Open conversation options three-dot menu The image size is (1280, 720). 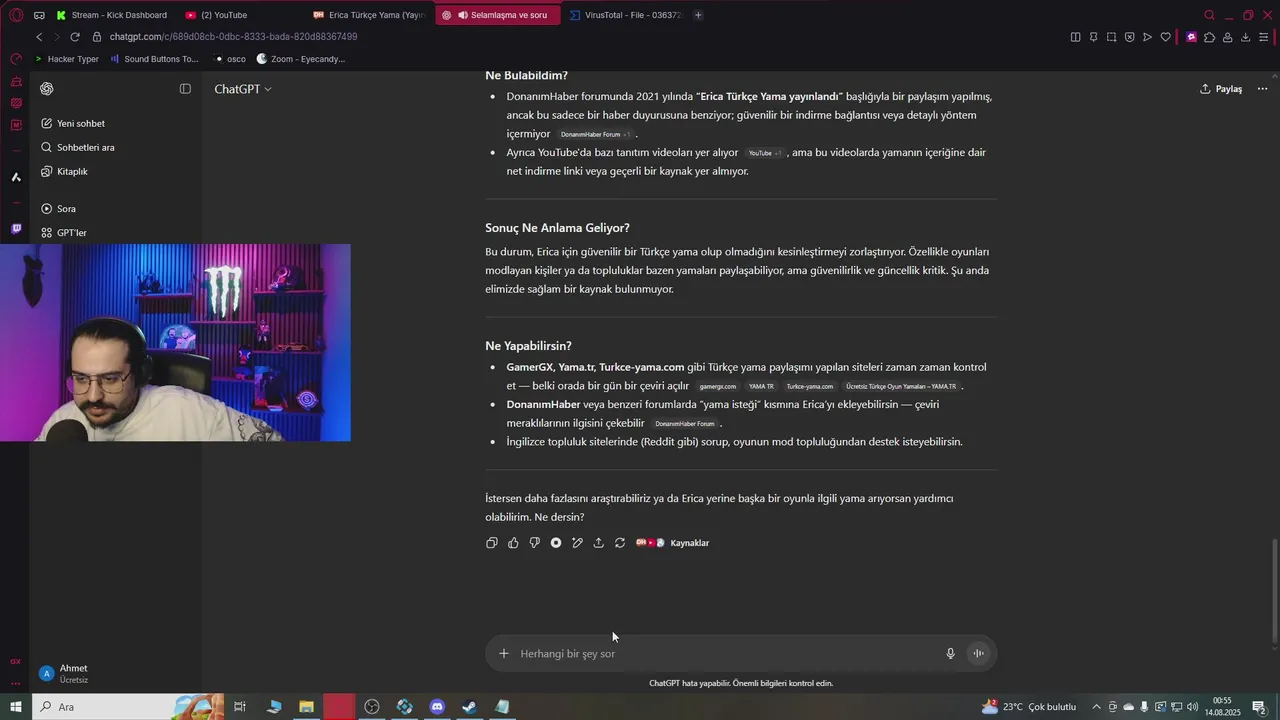[1262, 89]
